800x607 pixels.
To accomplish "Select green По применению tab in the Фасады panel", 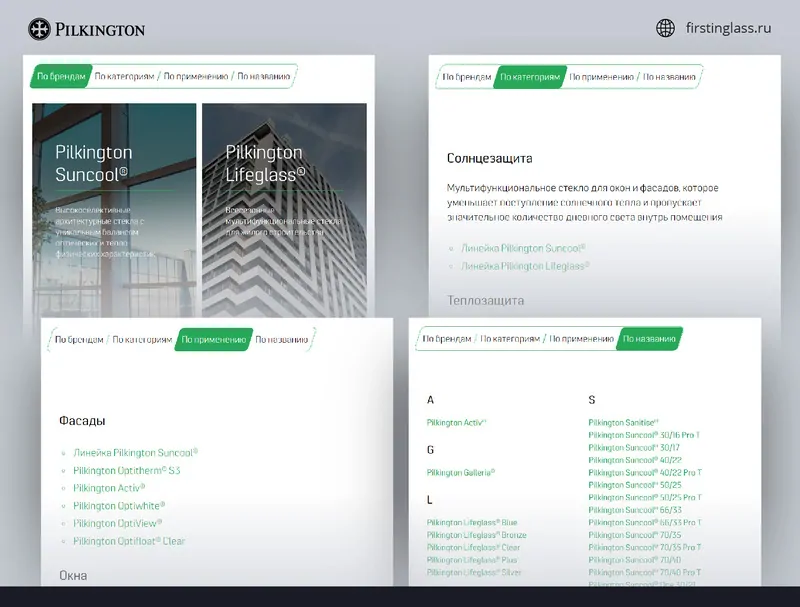I will pos(214,340).
